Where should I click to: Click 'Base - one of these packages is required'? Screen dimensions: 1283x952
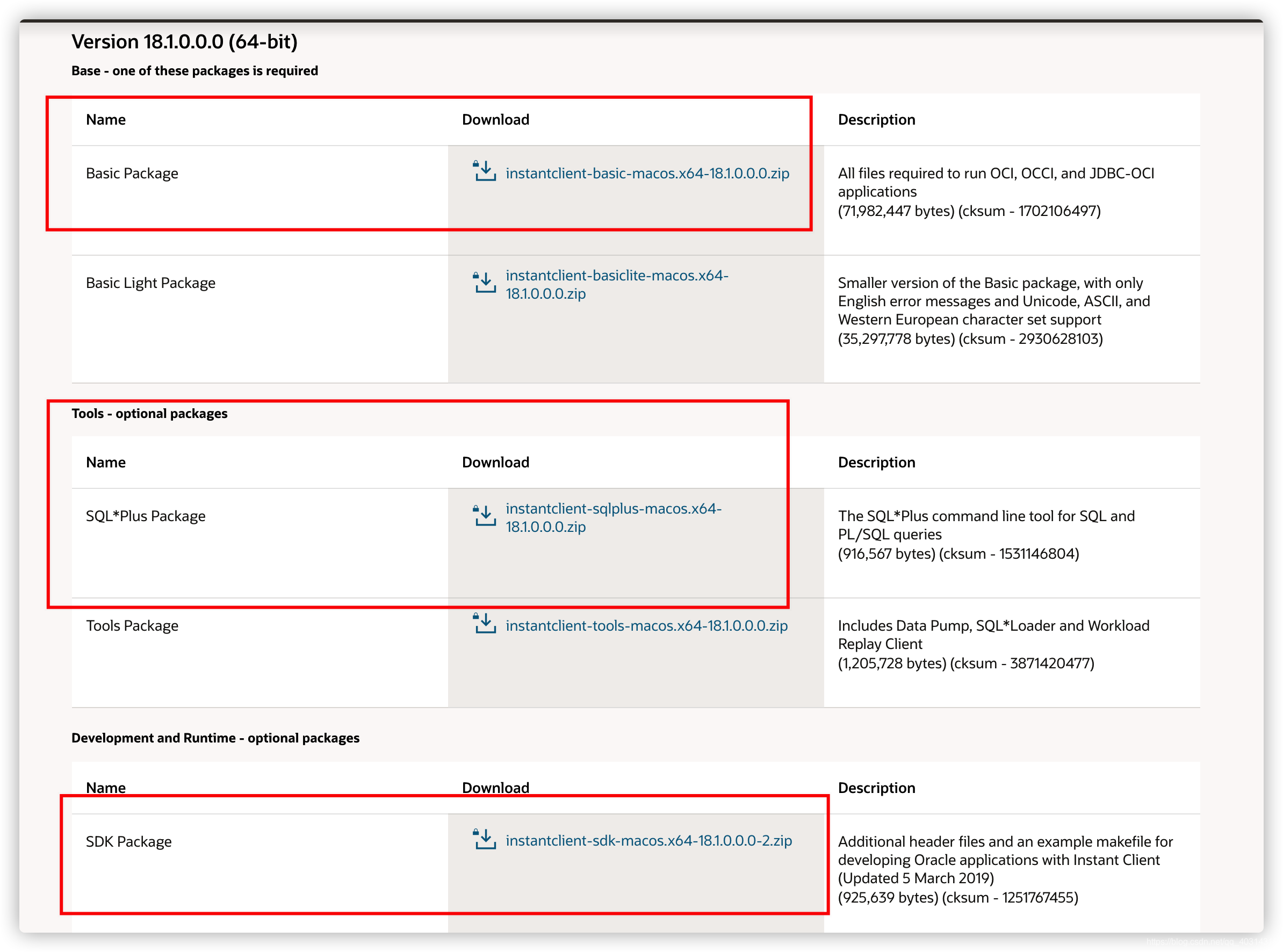[195, 70]
